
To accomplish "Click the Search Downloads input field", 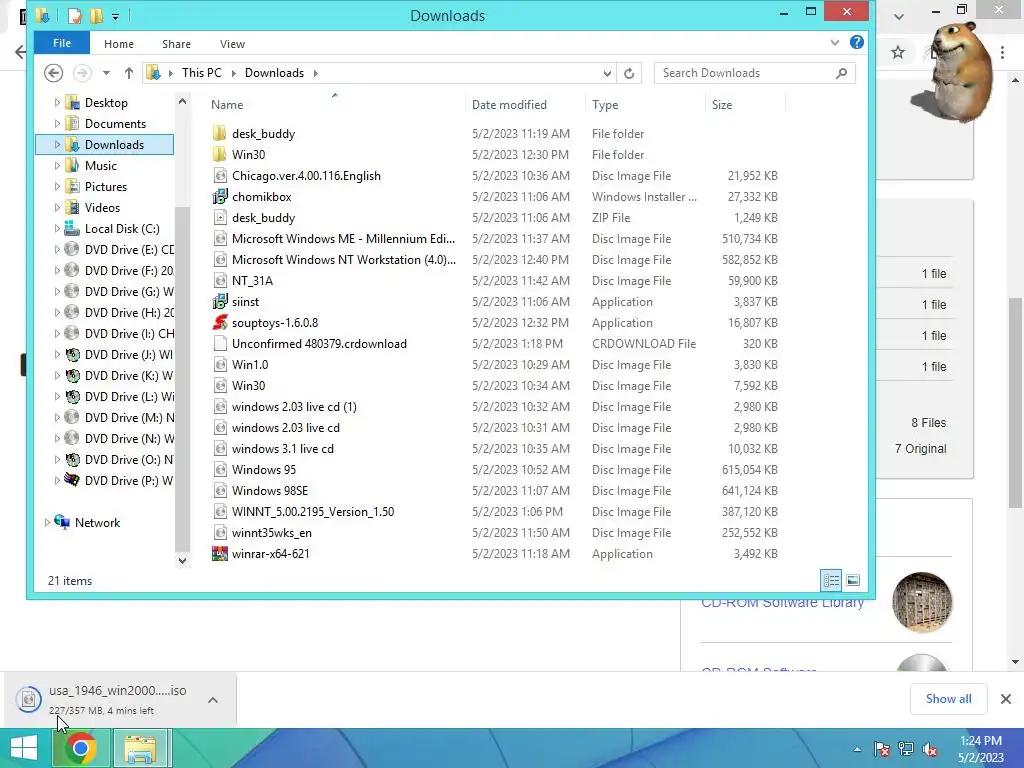I will (744, 73).
